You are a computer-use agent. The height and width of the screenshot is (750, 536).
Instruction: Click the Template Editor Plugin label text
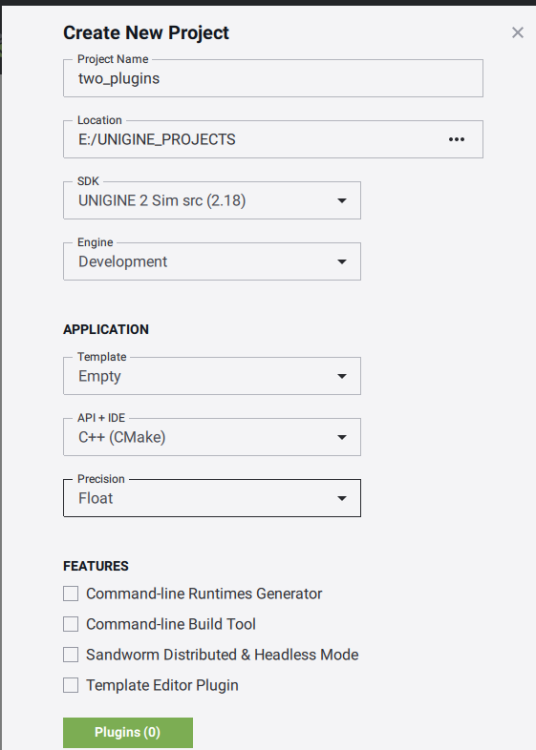point(162,685)
